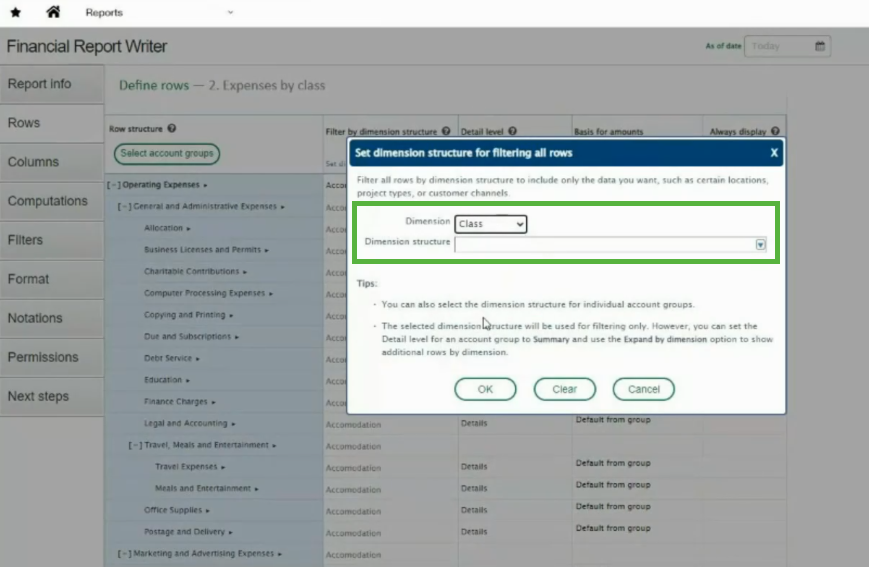Screen dimensions: 869x567
Task: Click the star favorites icon
Action: coord(15,13)
